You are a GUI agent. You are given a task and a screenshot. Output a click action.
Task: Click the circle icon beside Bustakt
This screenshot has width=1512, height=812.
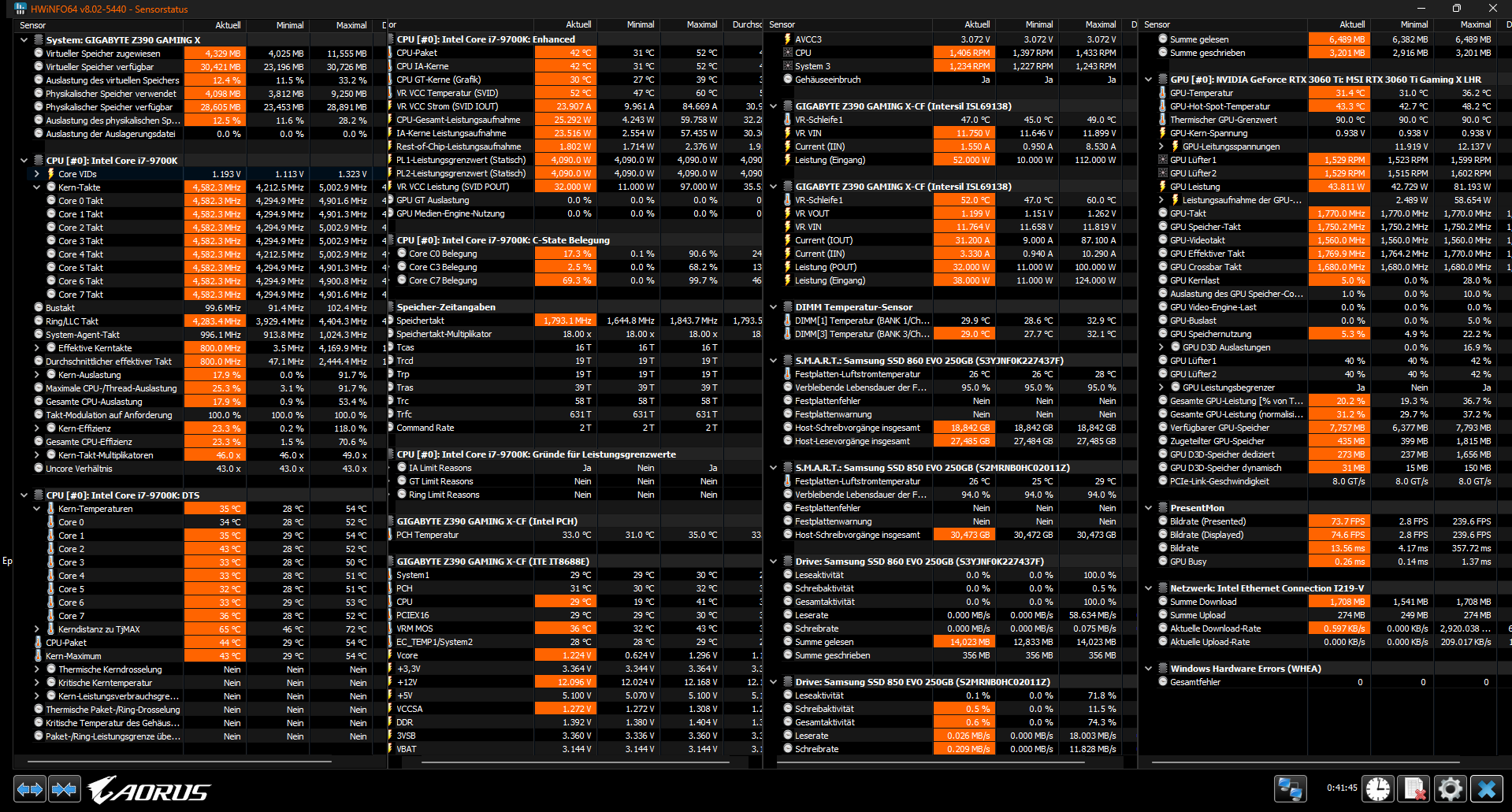pos(39,307)
